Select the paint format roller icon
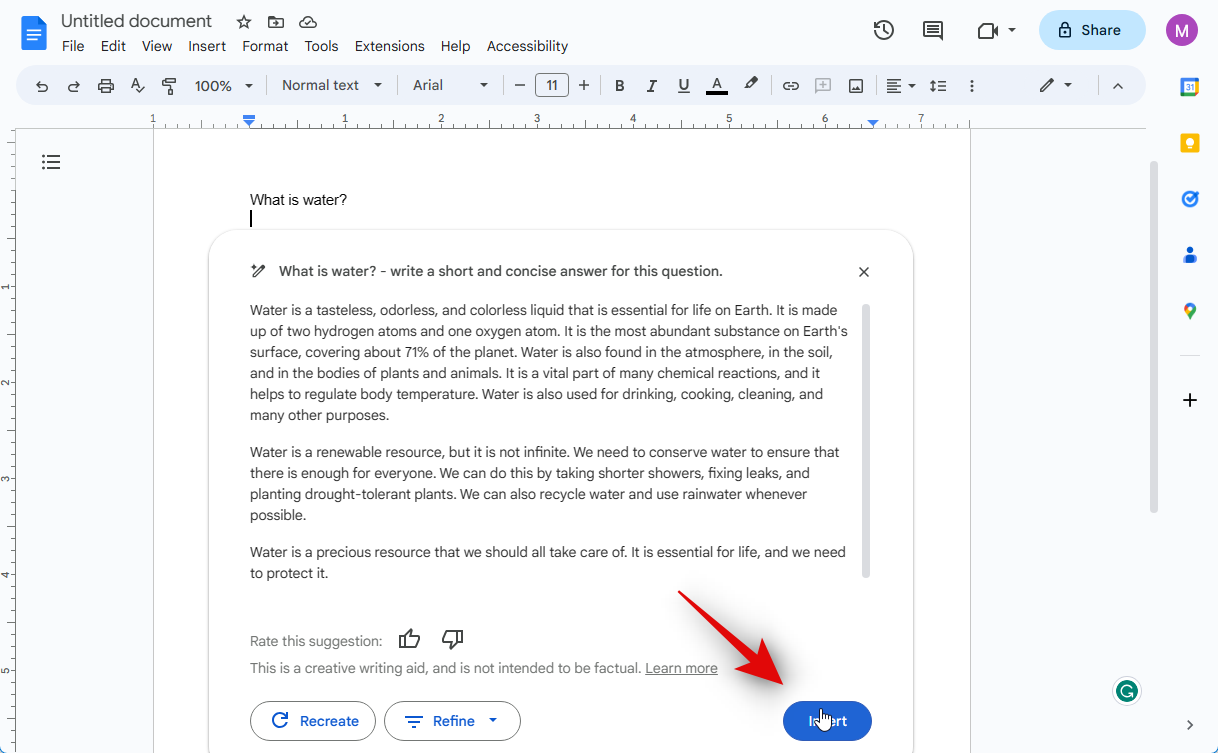 point(169,86)
